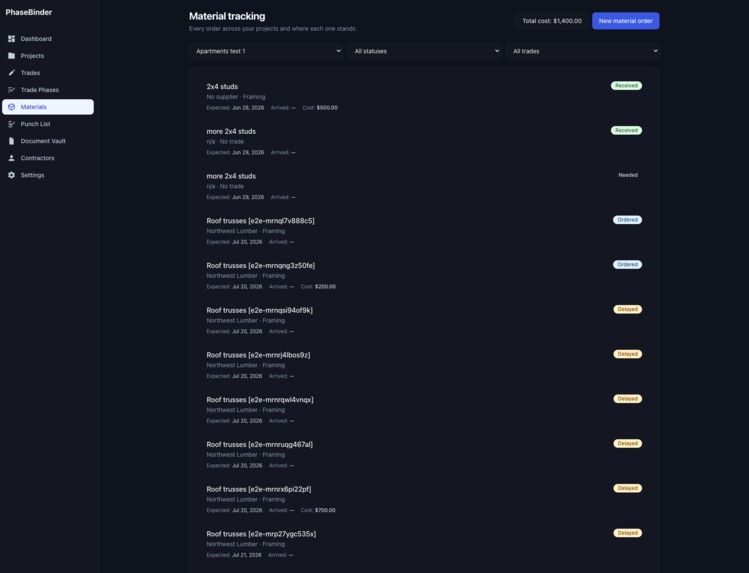Image resolution: width=749 pixels, height=573 pixels.
Task: Click the Needed status label on the more 2x4 studs order
Action: (628, 175)
